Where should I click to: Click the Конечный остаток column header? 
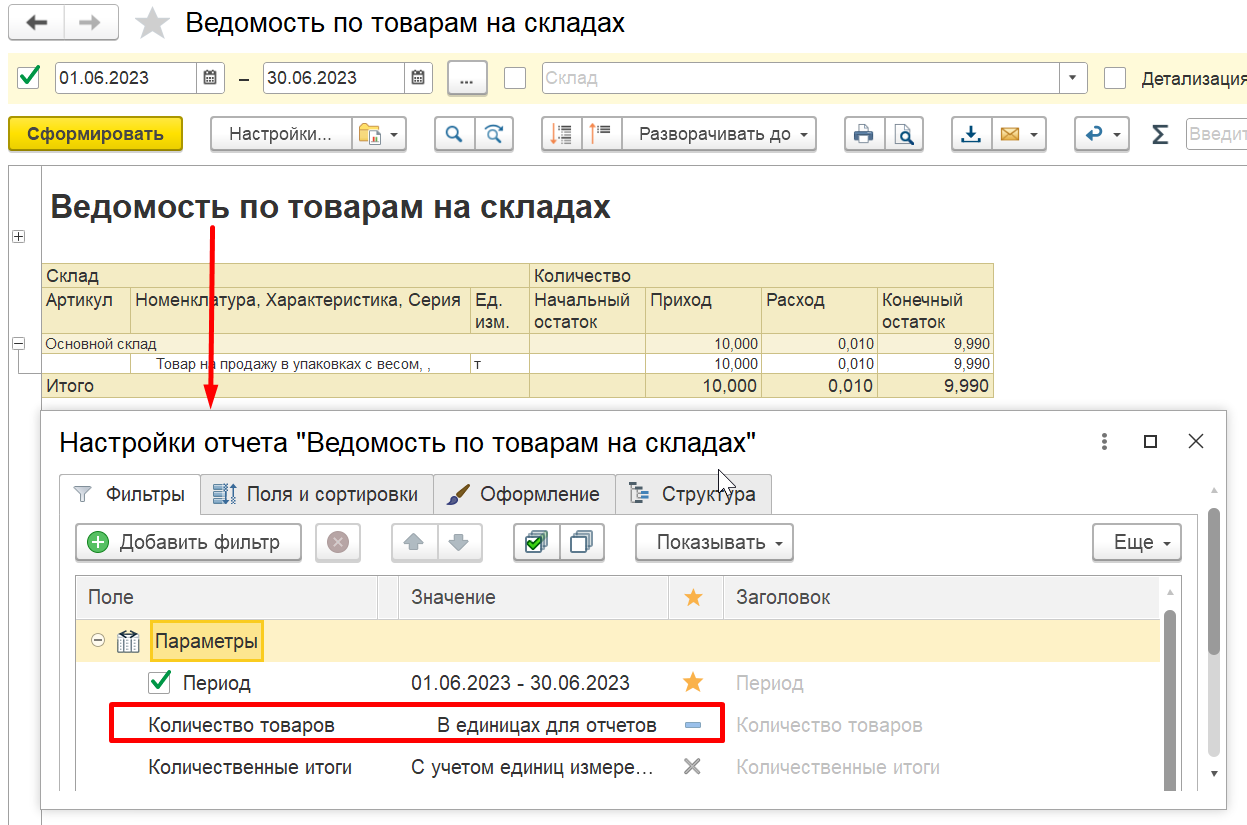click(x=935, y=311)
